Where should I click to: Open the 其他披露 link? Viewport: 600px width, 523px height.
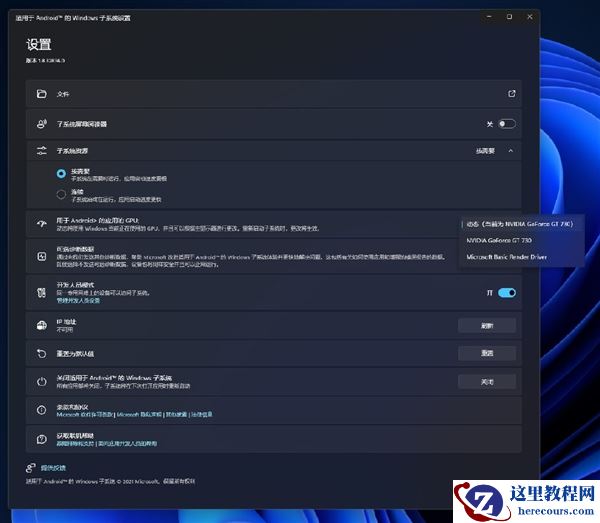(x=176, y=414)
